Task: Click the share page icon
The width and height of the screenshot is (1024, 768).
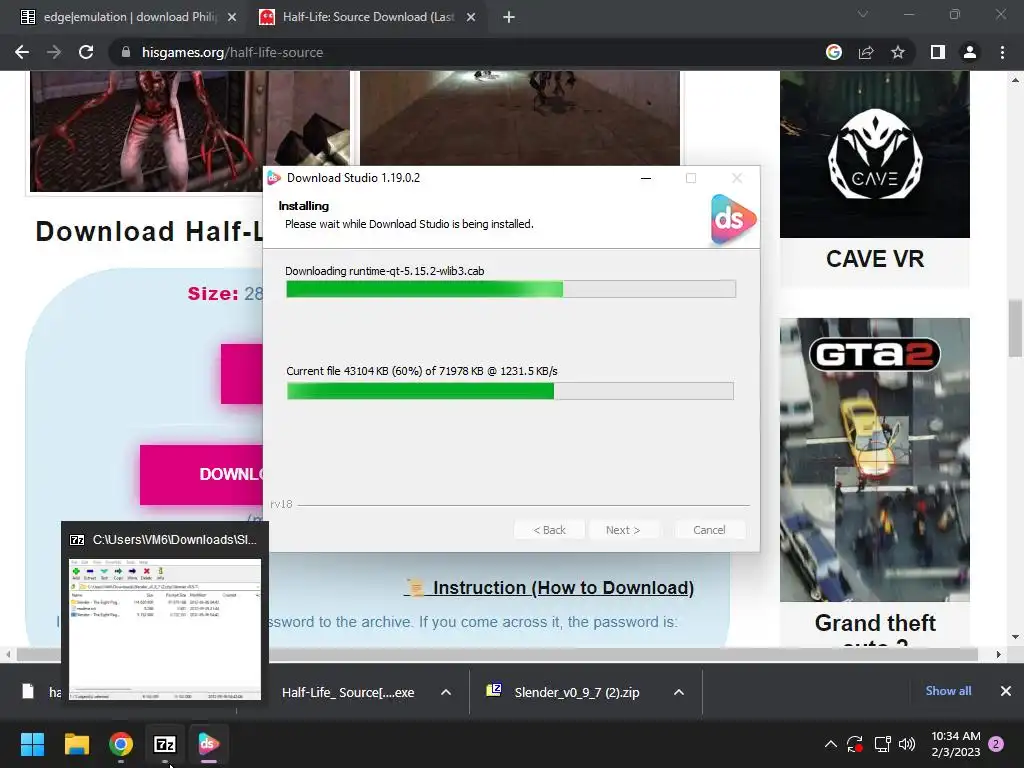Action: pyautogui.click(x=866, y=52)
